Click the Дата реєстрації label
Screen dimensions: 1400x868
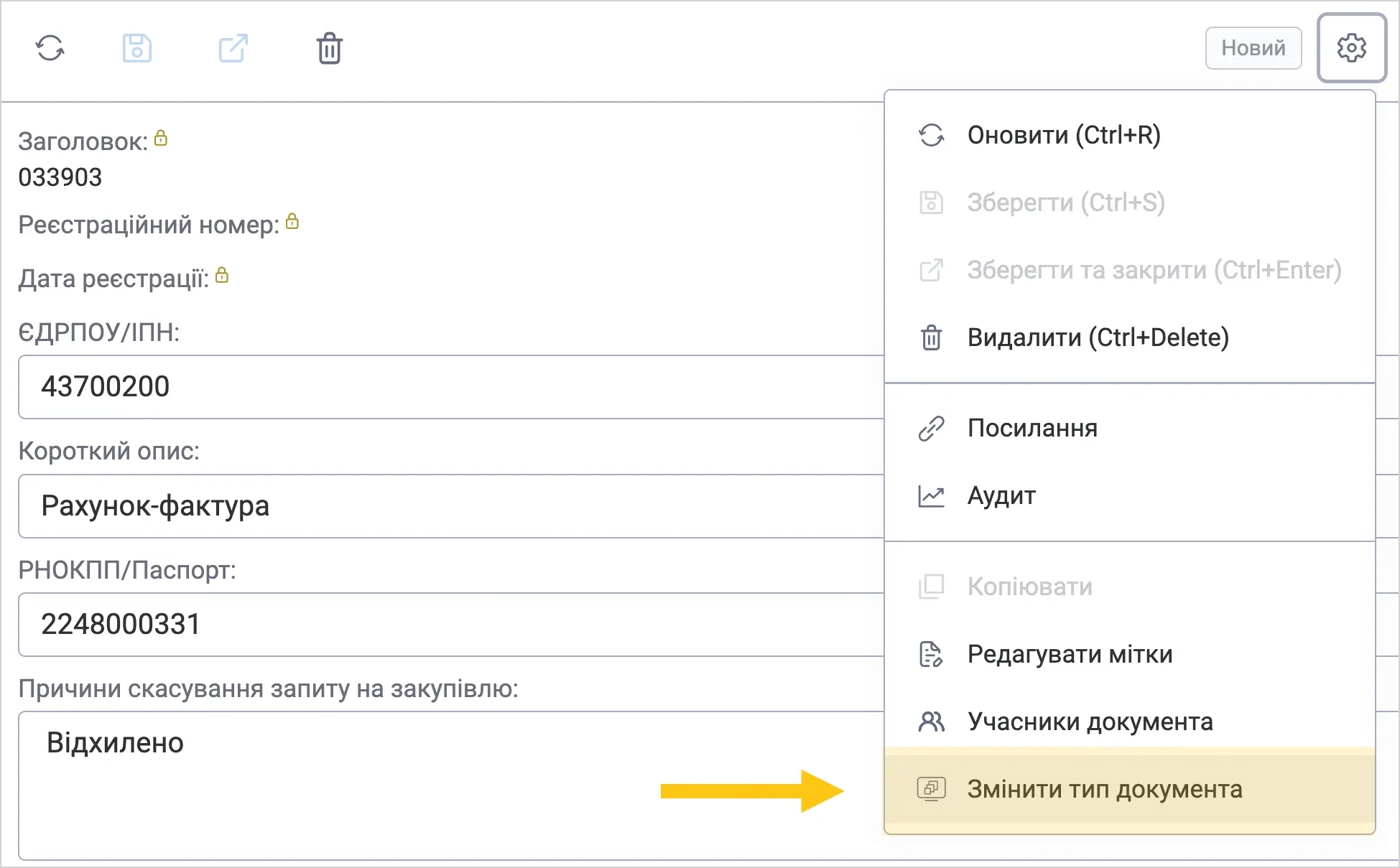113,279
